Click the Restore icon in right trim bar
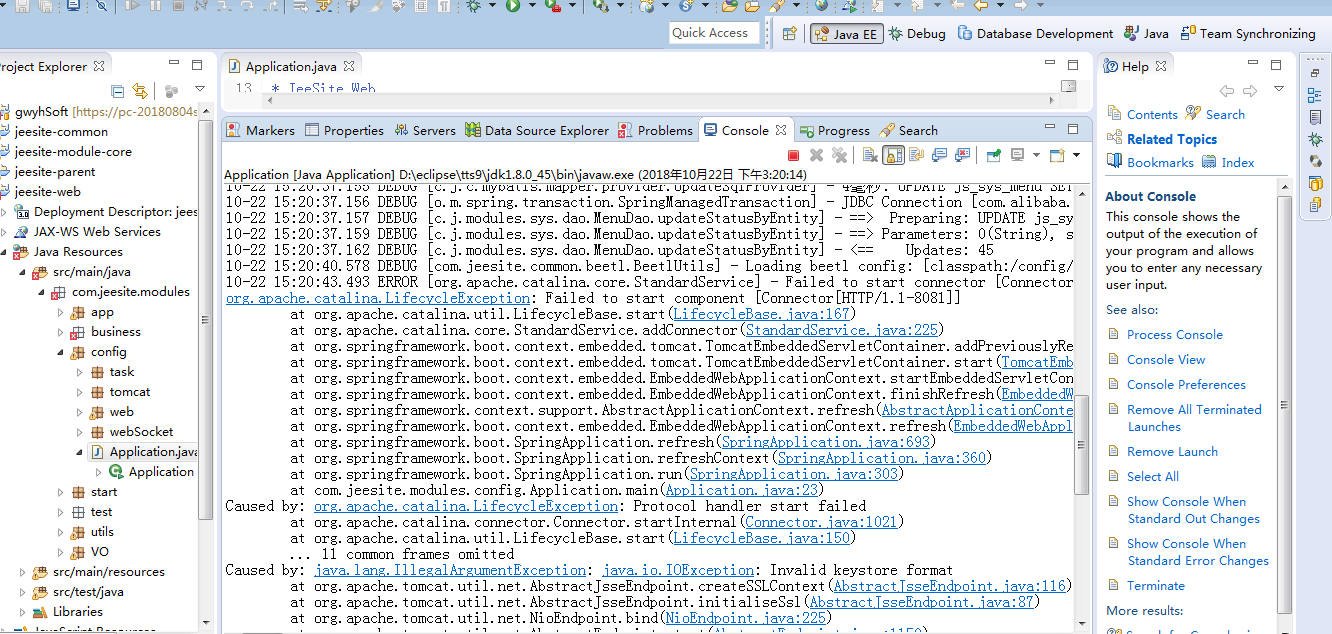1332x634 pixels. 1314,73
